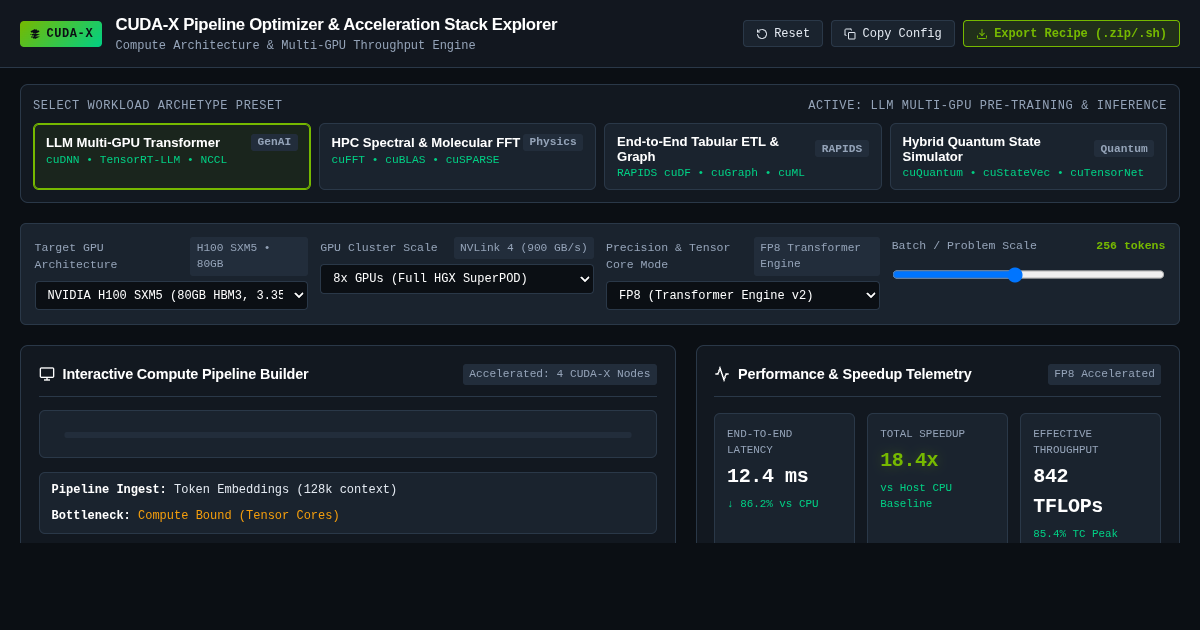Click the 18.4x total speedup value
This screenshot has height=630, width=1200.
909,460
